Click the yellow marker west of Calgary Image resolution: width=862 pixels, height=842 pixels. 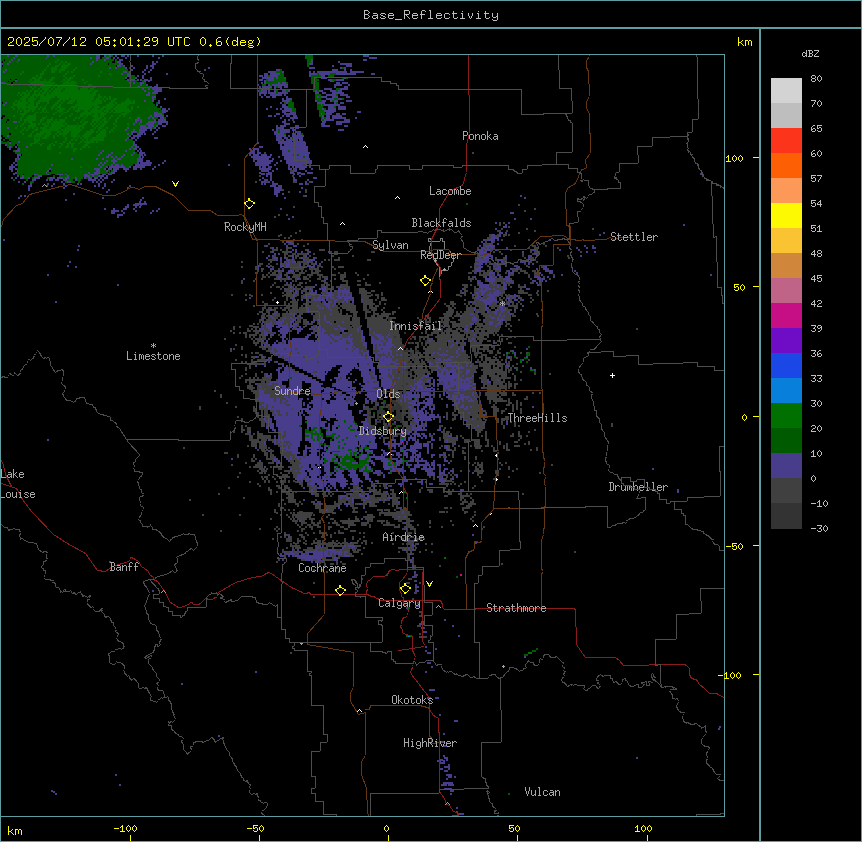click(340, 590)
